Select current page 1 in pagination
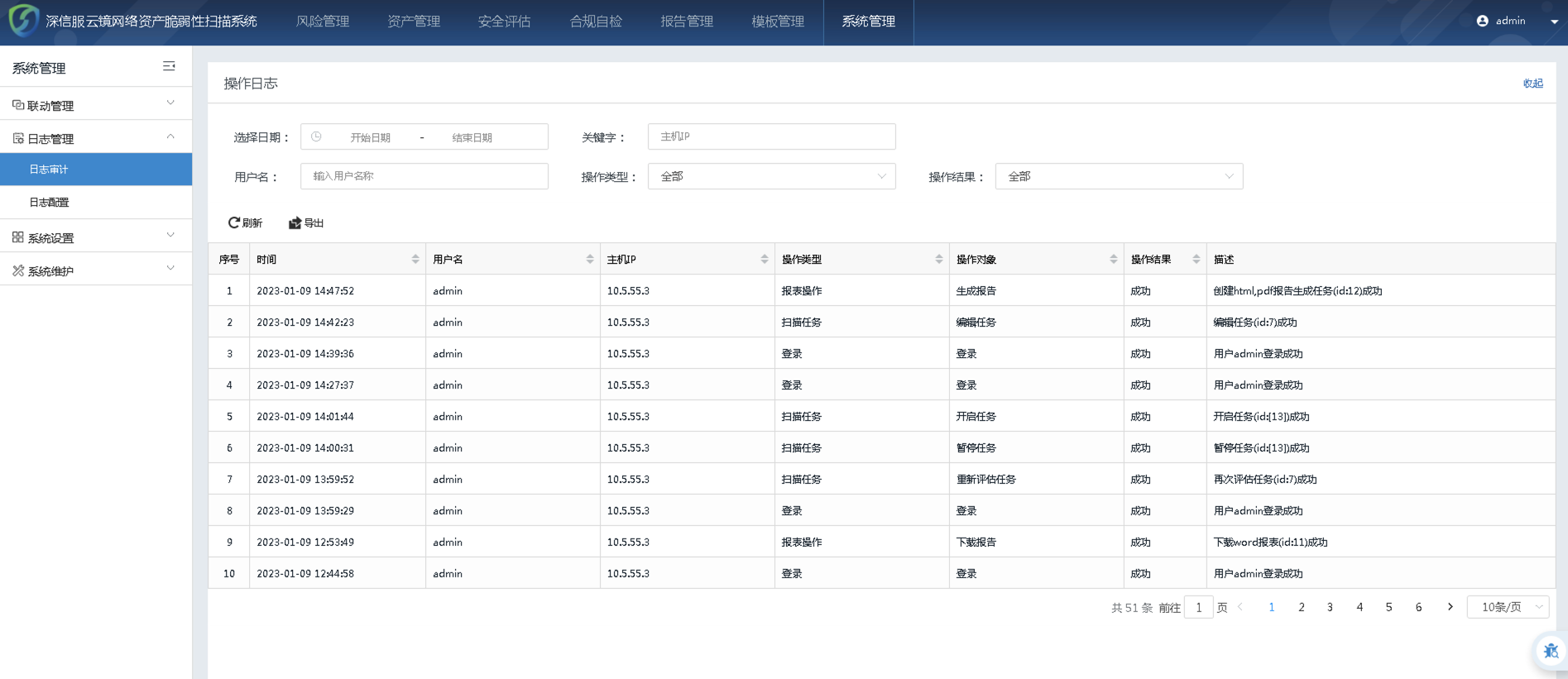 (1272, 607)
